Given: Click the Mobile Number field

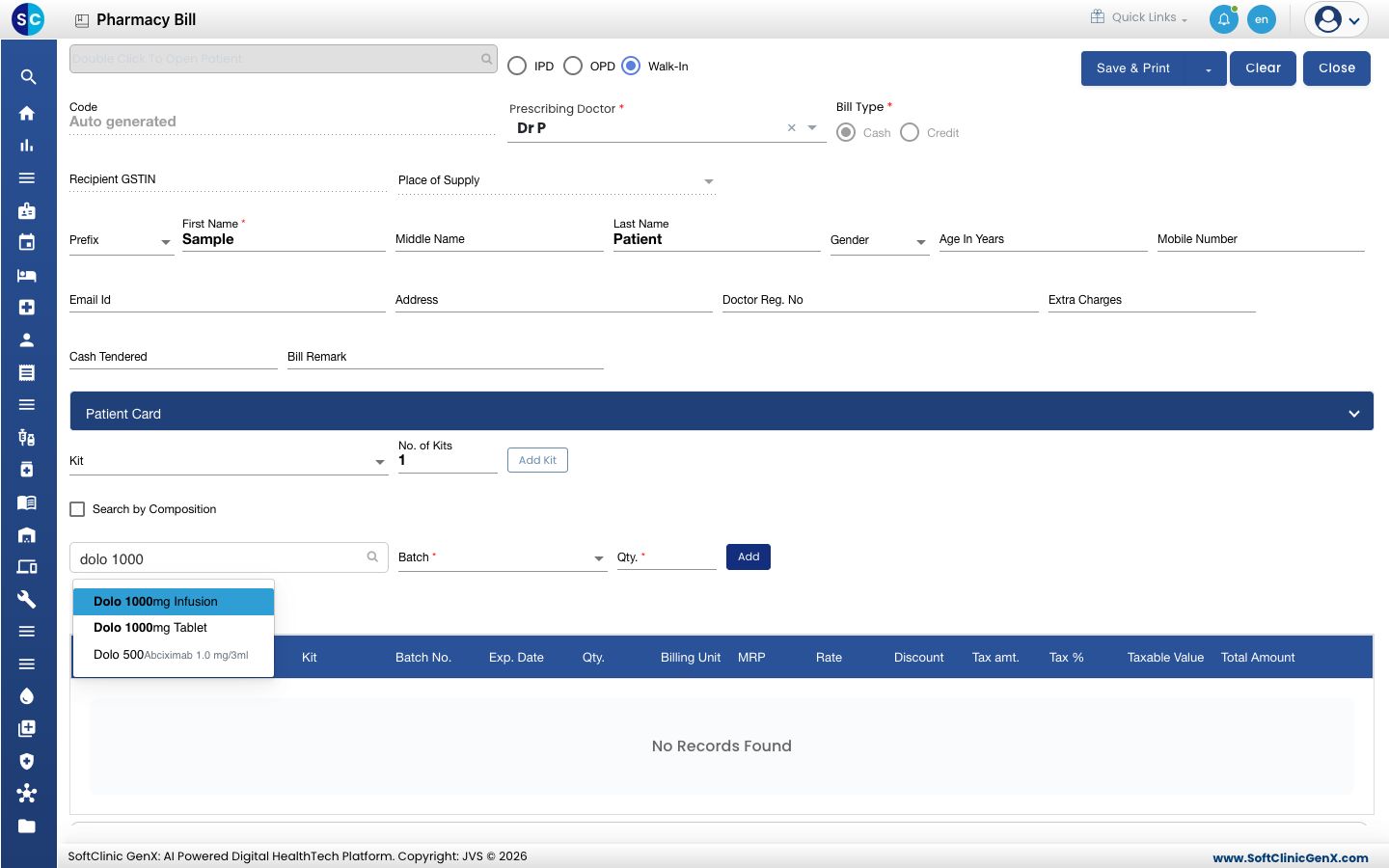Looking at the screenshot, I should pyautogui.click(x=1261, y=239).
